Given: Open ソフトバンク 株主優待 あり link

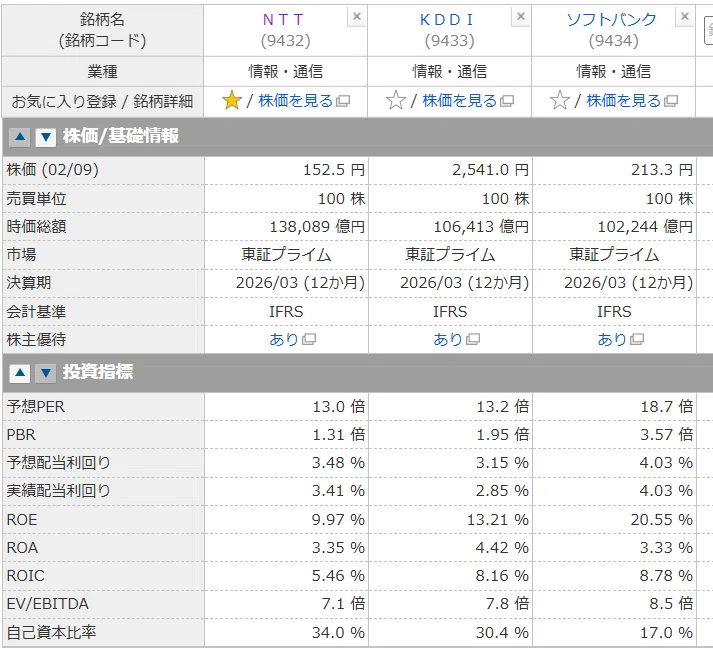Looking at the screenshot, I should click(x=612, y=339).
